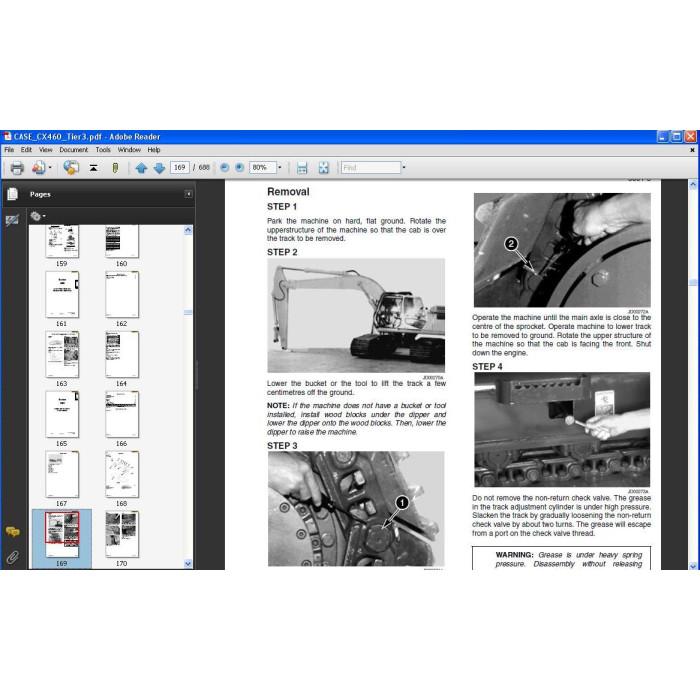
Task: Click the page number field showing 169
Action: coord(179,167)
